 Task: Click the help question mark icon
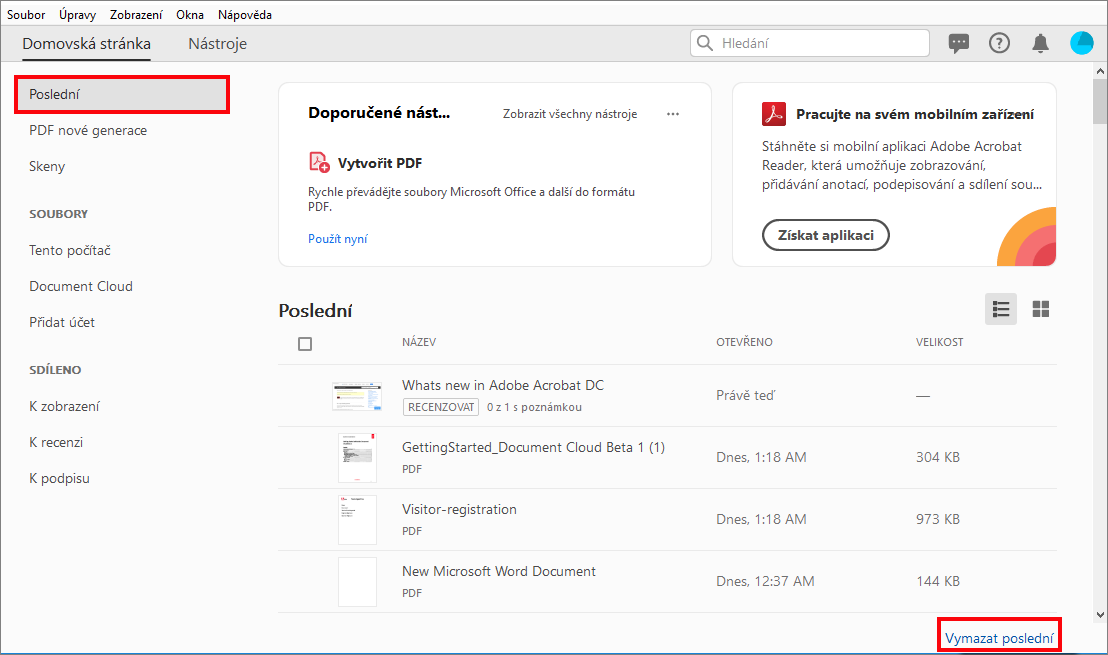(999, 43)
